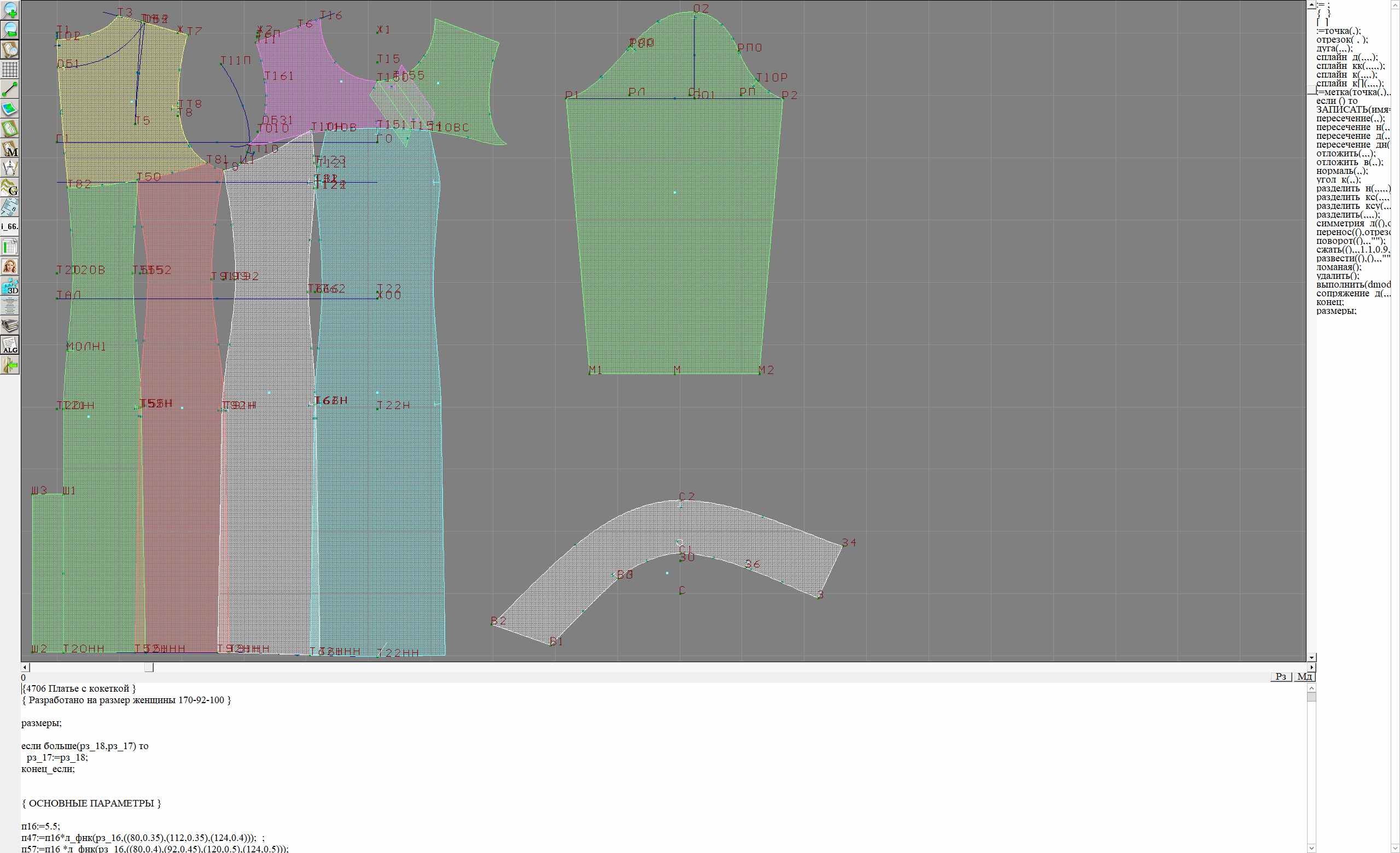Screen dimensions: 1400x853
Task: Click the pattern icon marked G
Action: point(10,188)
